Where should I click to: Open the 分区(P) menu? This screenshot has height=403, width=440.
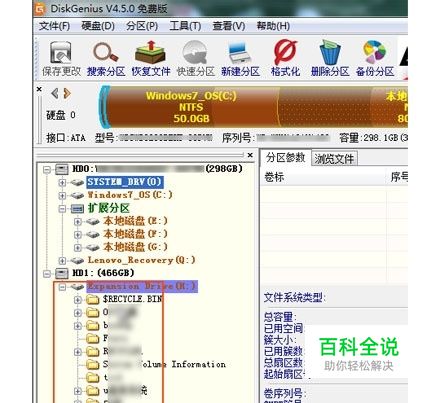[142, 26]
